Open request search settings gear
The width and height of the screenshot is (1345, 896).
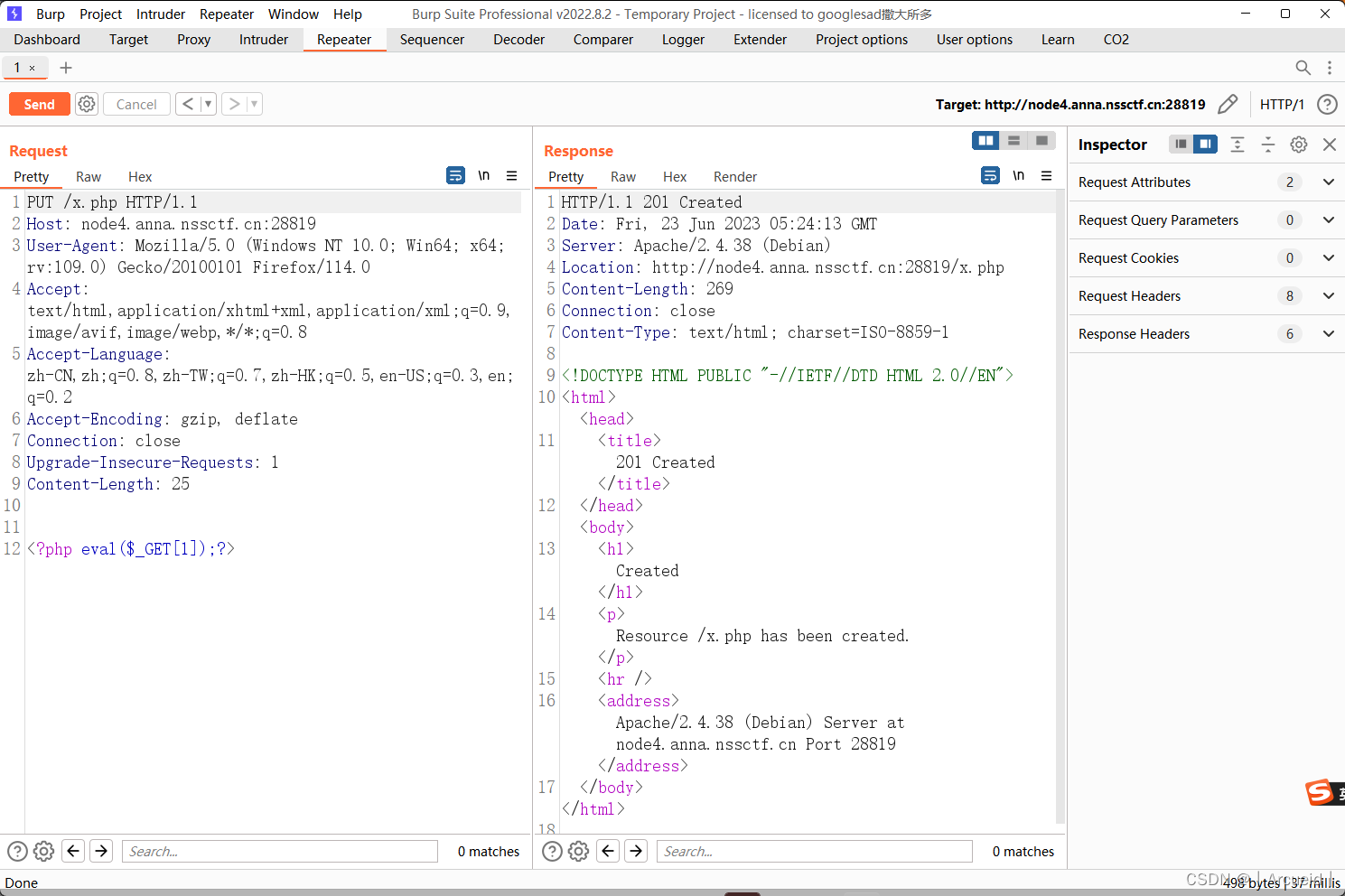tap(43, 851)
